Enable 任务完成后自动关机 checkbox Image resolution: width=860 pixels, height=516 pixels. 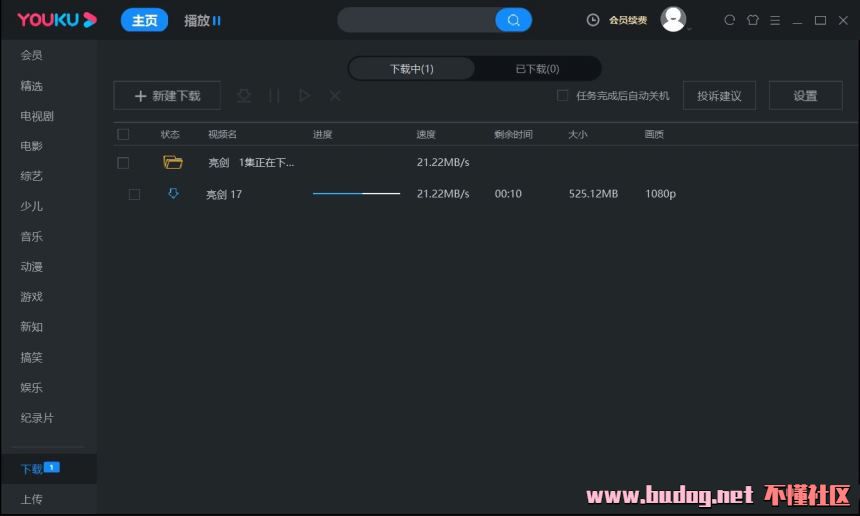[562, 95]
